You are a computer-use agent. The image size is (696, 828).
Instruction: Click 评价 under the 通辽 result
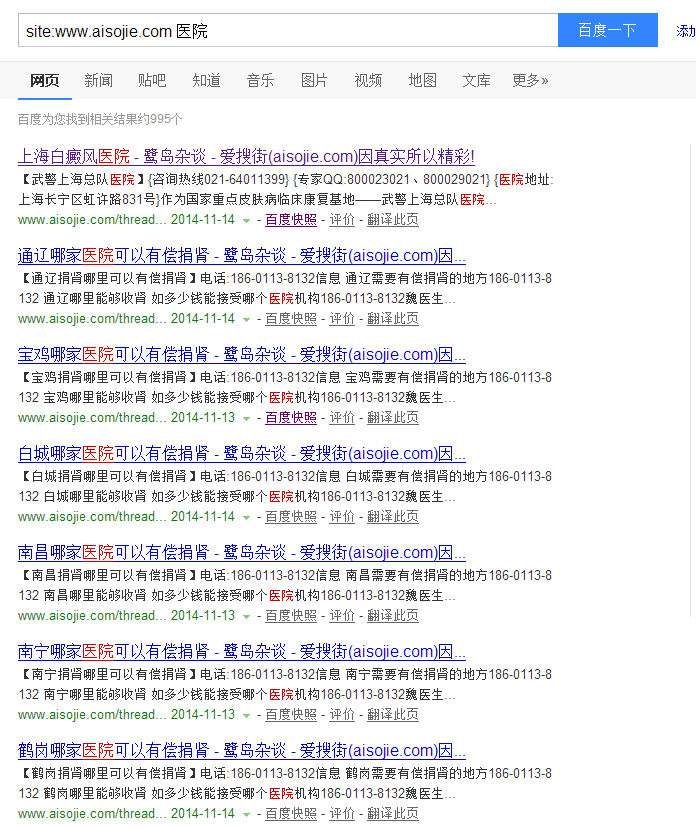tap(342, 319)
